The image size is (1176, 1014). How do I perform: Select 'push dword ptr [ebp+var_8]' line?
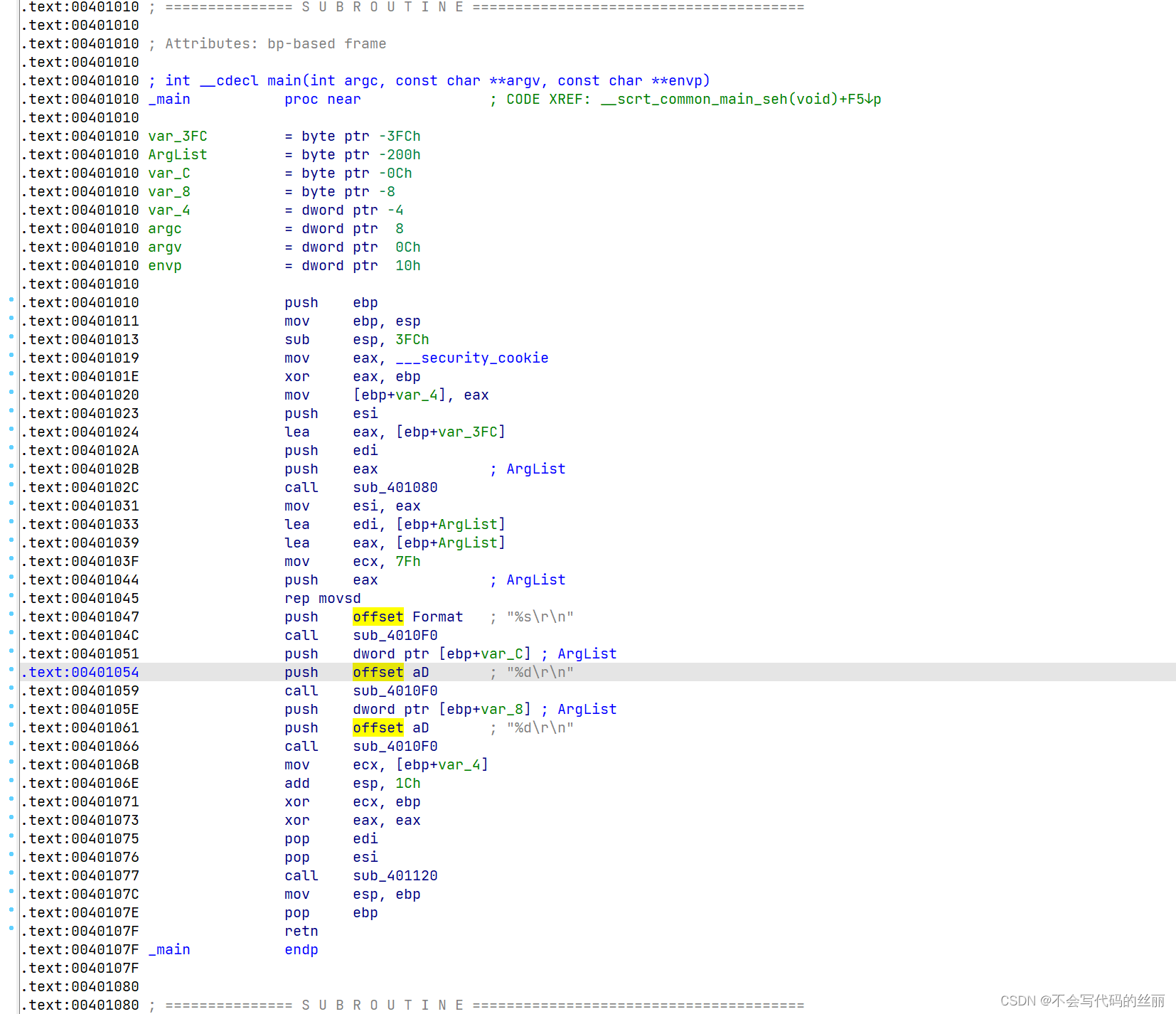coord(408,709)
